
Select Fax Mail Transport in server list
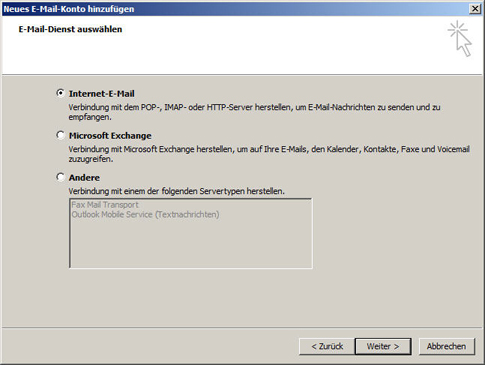(x=105, y=205)
